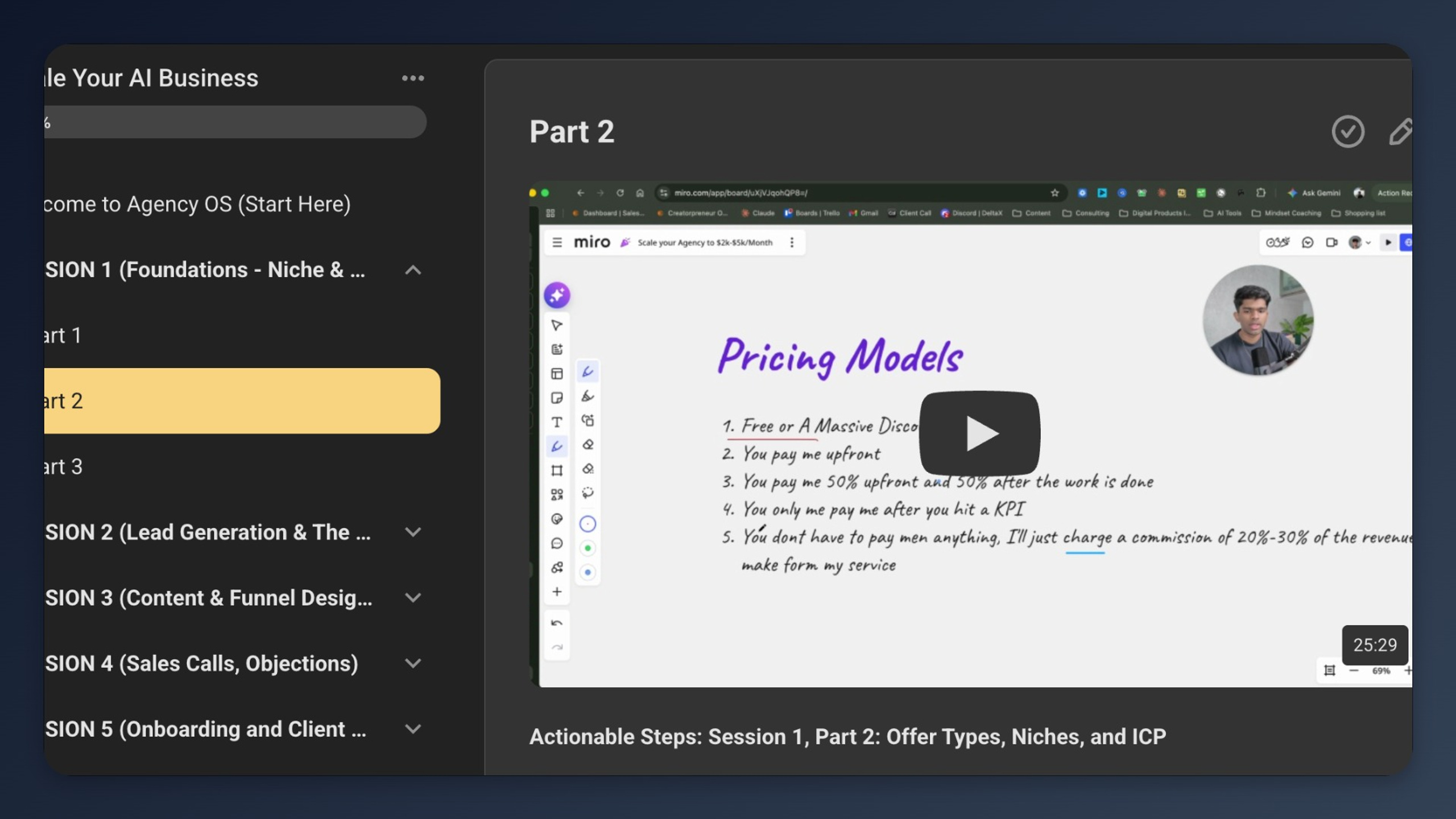Open the Agency OS (Start Here) lesson

point(197,204)
